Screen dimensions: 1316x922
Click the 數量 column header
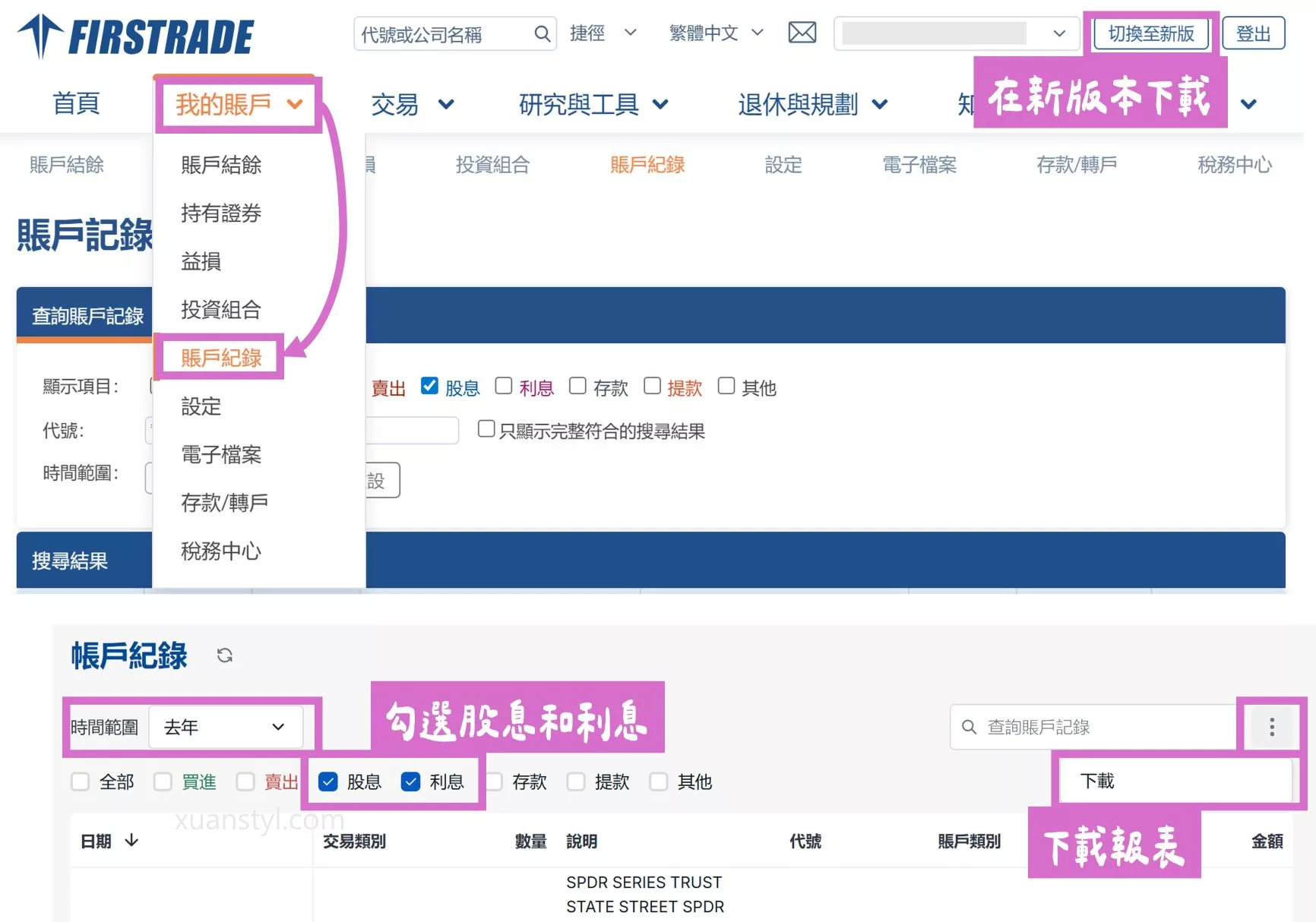click(530, 841)
